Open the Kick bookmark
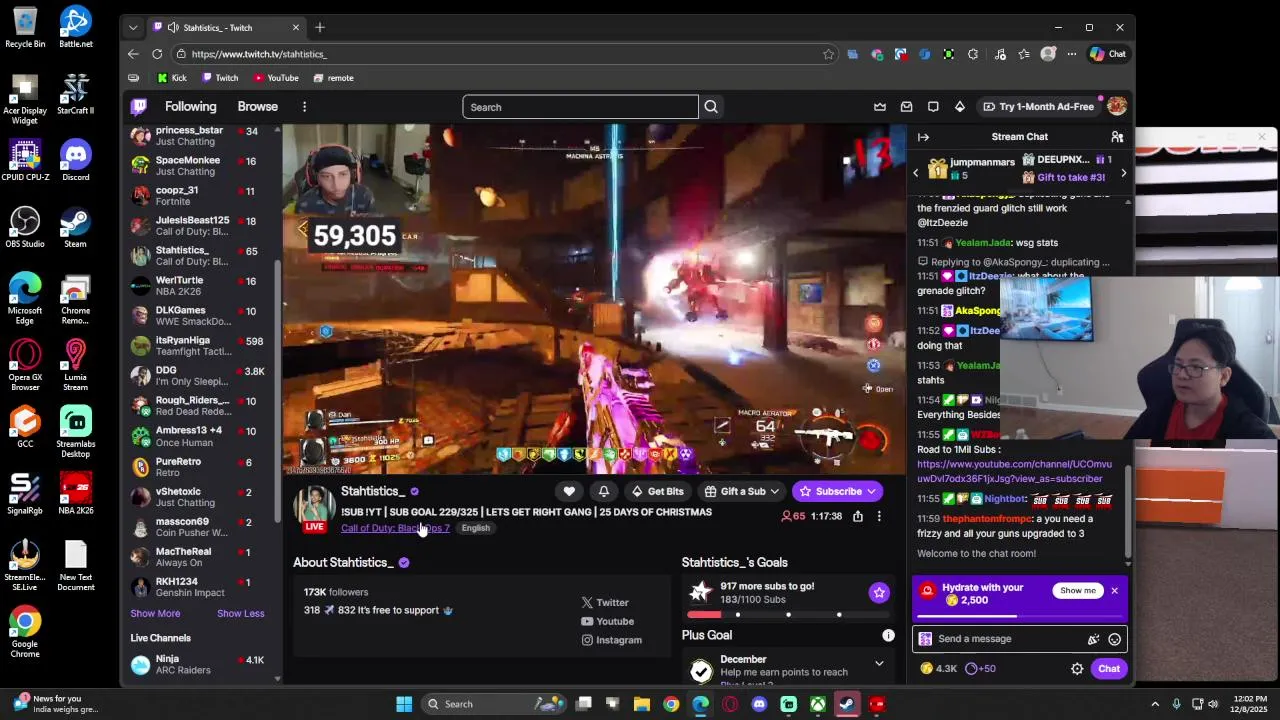The width and height of the screenshot is (1280, 720). [172, 78]
